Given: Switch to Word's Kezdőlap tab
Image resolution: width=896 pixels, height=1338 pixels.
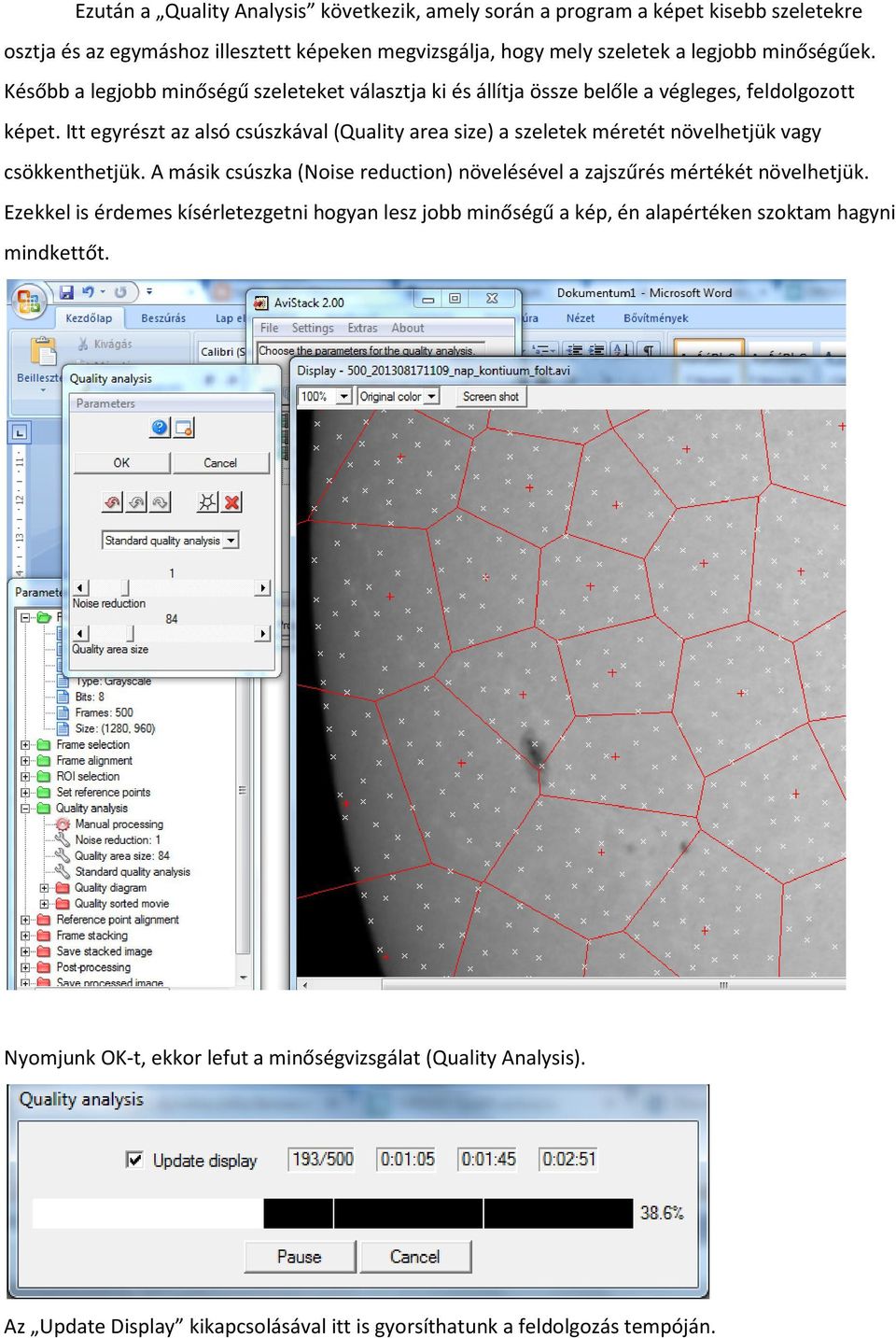Looking at the screenshot, I should pos(89,318).
